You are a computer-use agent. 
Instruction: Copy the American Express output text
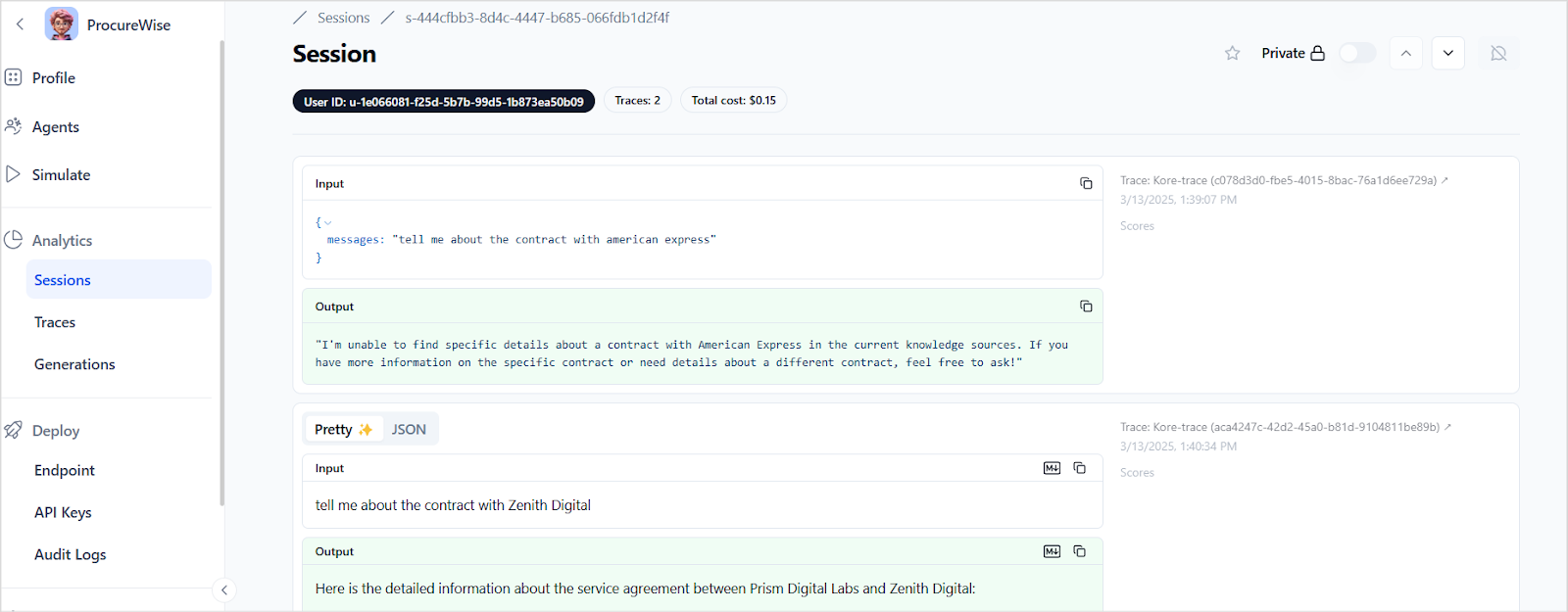(1086, 306)
